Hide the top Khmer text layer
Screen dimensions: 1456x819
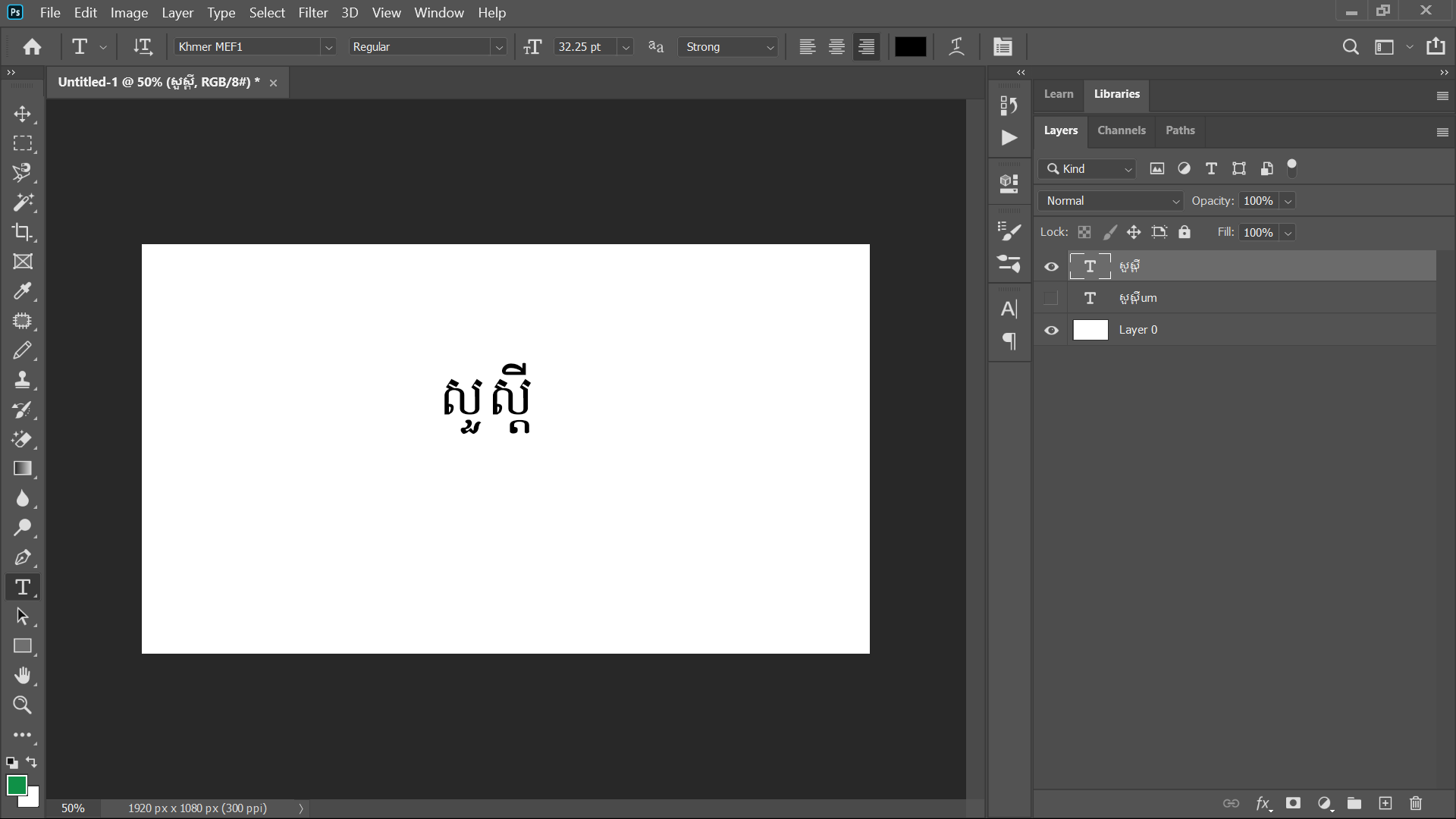click(1051, 267)
